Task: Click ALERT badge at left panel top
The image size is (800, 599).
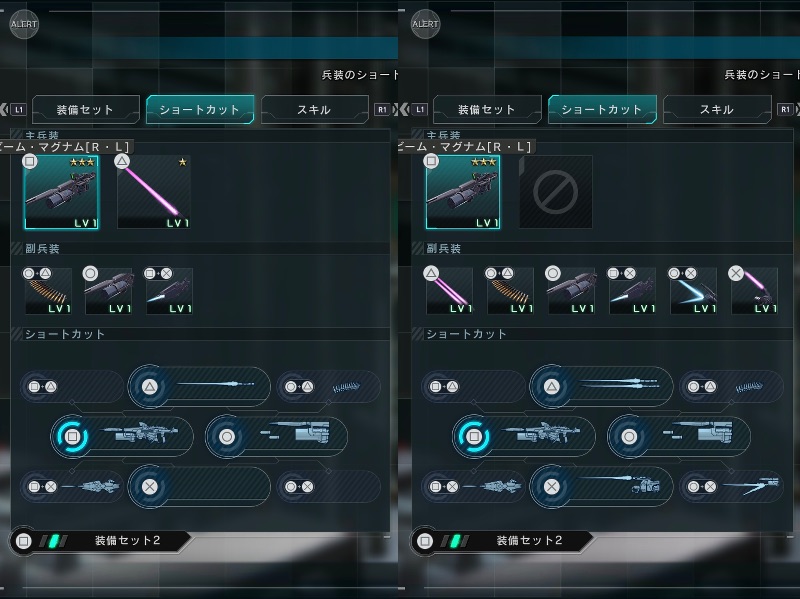Action: pyautogui.click(x=24, y=24)
